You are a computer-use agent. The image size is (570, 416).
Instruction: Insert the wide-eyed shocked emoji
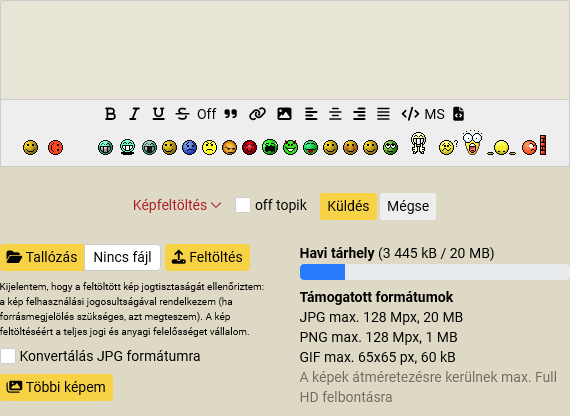[x=472, y=143]
